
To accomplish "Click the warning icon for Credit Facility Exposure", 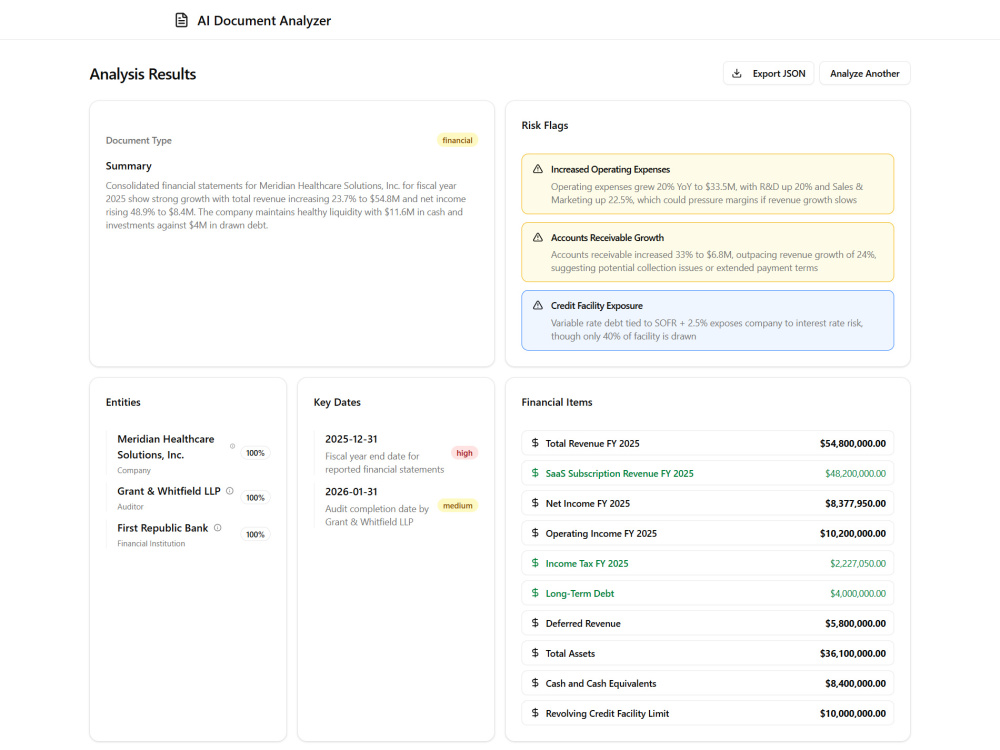I will pos(538,305).
